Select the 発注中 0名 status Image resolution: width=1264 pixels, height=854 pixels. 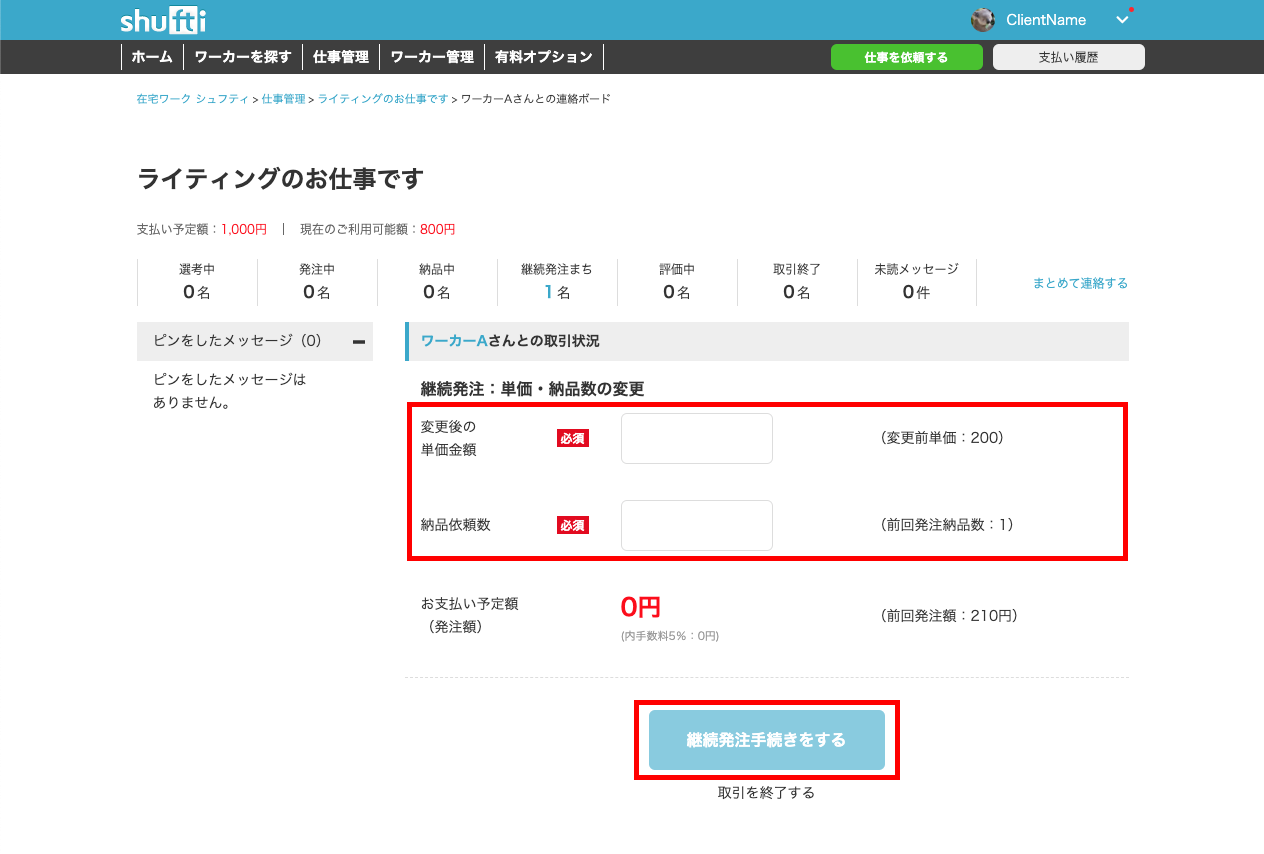point(317,282)
